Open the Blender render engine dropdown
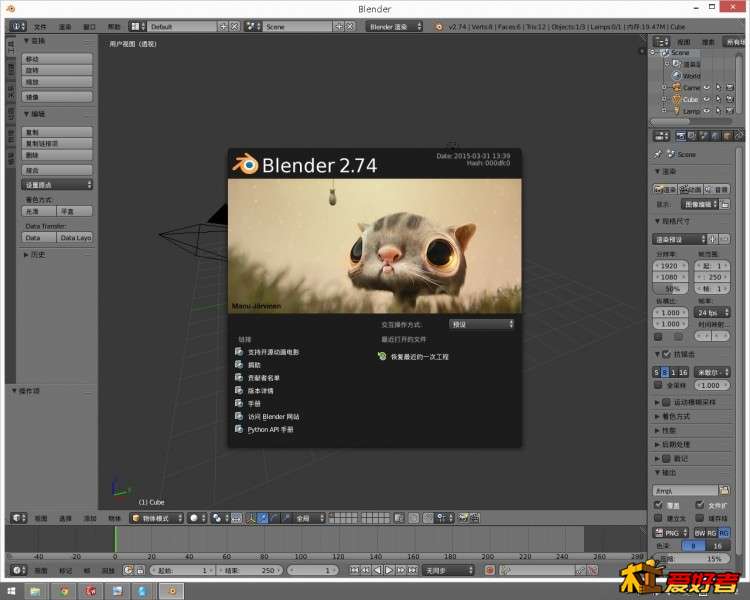750x600 pixels. pyautogui.click(x=395, y=26)
